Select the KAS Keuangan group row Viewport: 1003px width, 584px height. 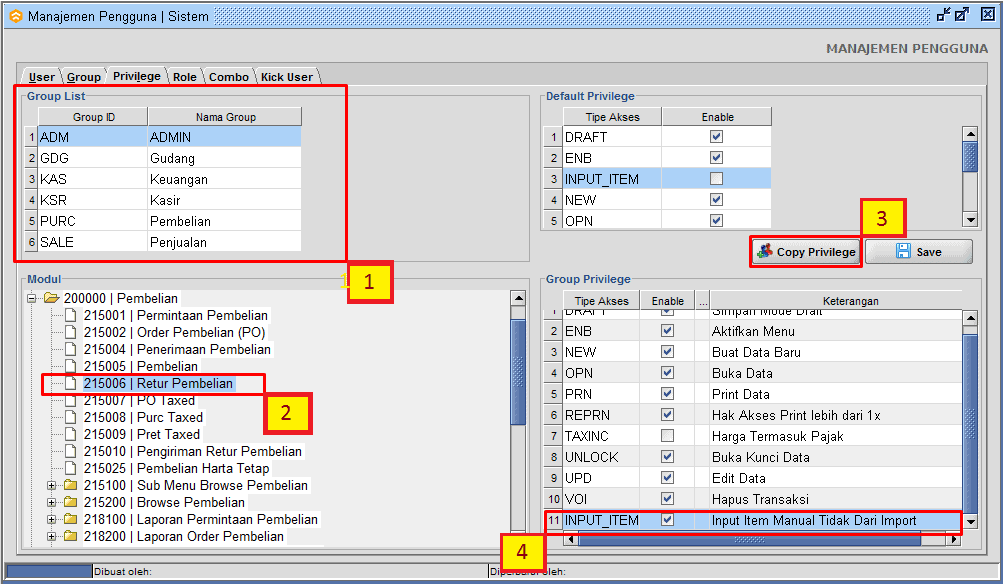click(165, 179)
